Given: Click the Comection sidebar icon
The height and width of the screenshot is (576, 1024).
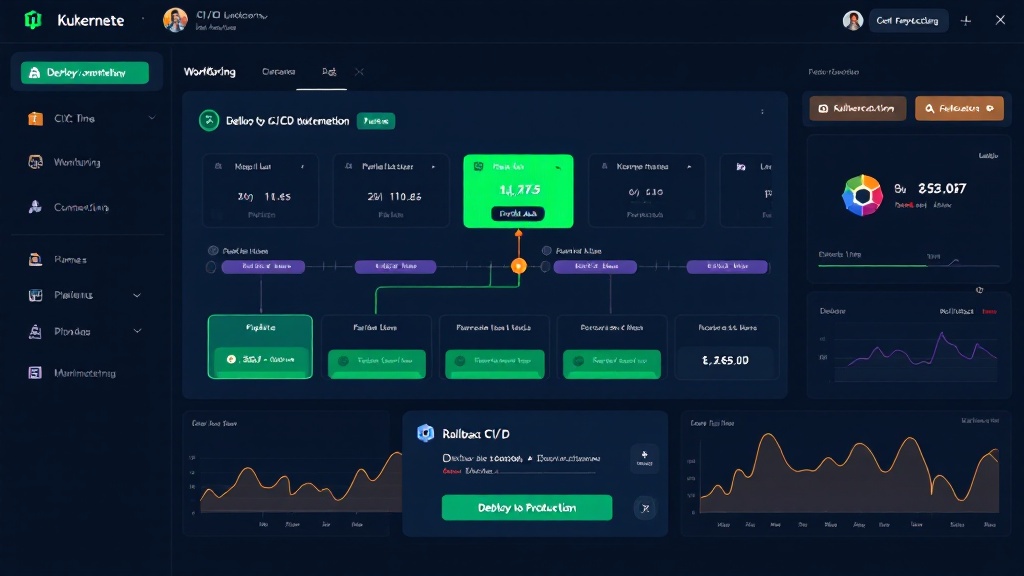Looking at the screenshot, I should pyautogui.click(x=35, y=207).
